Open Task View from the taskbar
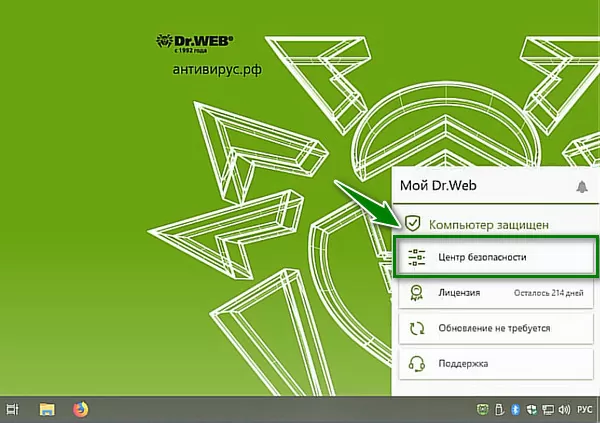The width and height of the screenshot is (600, 423). coord(13,409)
